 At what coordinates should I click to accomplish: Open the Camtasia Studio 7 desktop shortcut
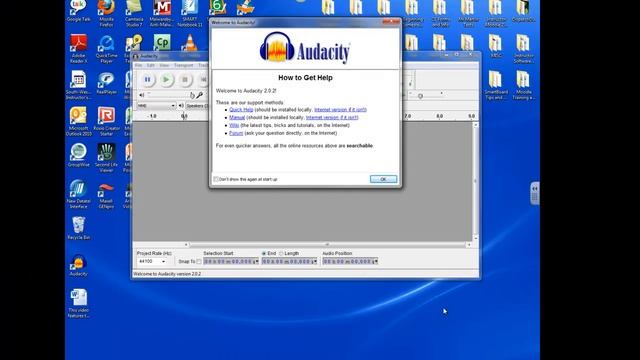[134, 13]
